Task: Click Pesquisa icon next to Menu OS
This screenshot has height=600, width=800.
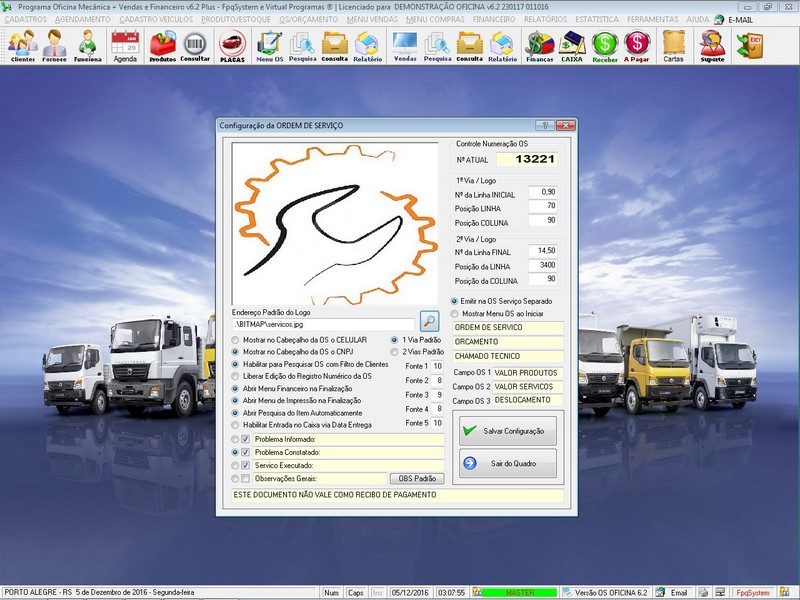Action: (303, 46)
